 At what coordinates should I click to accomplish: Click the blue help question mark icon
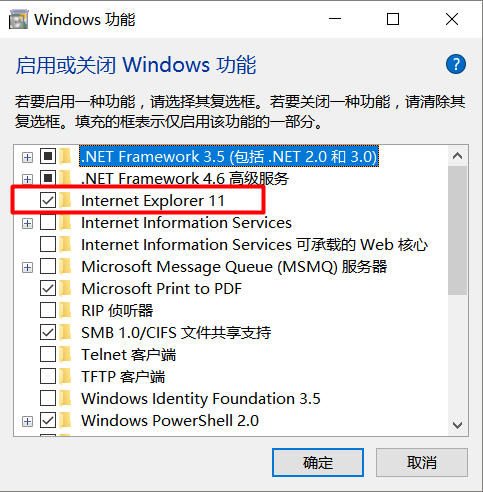tap(456, 64)
